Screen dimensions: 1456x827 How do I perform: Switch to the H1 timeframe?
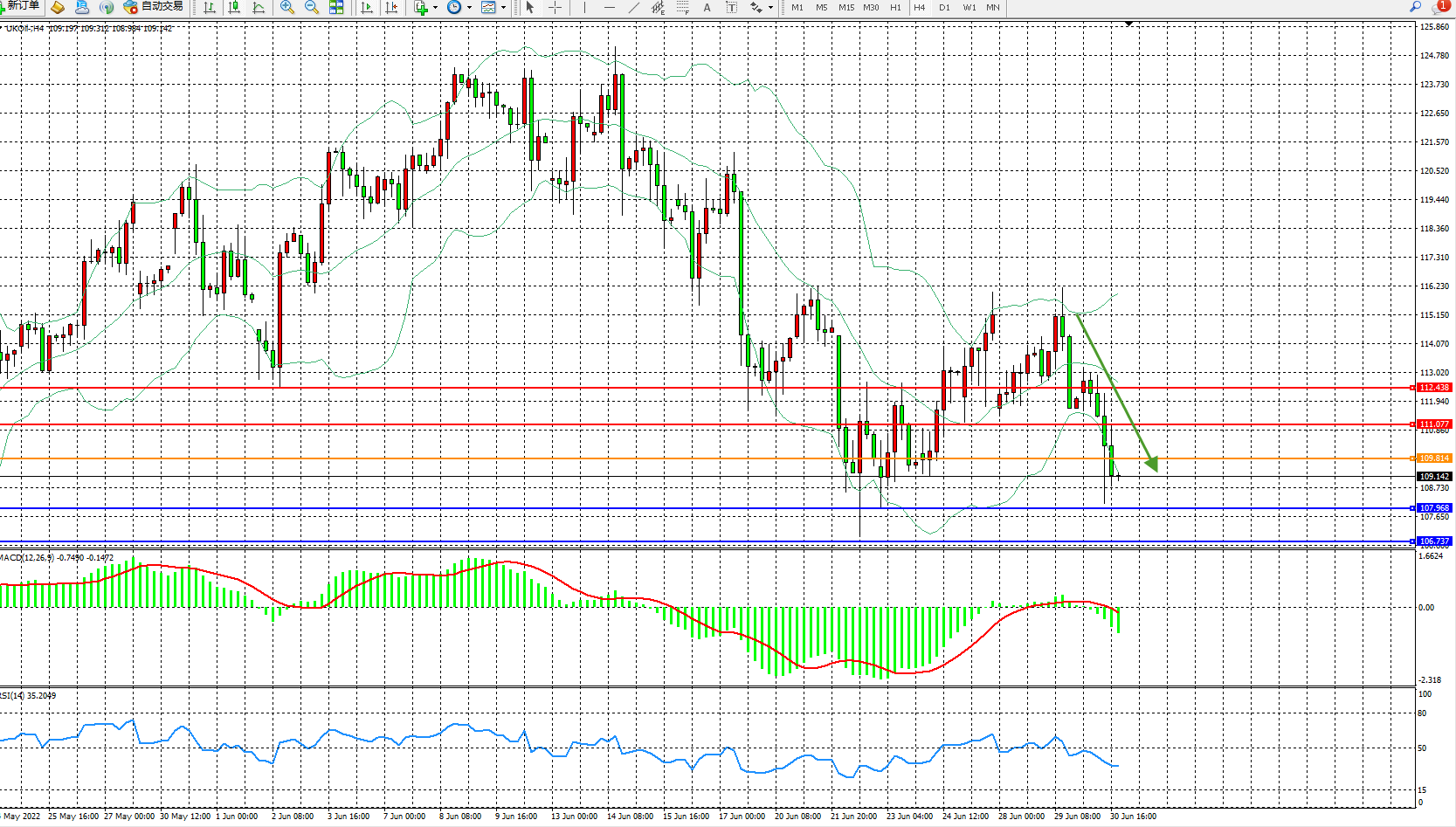tap(895, 7)
